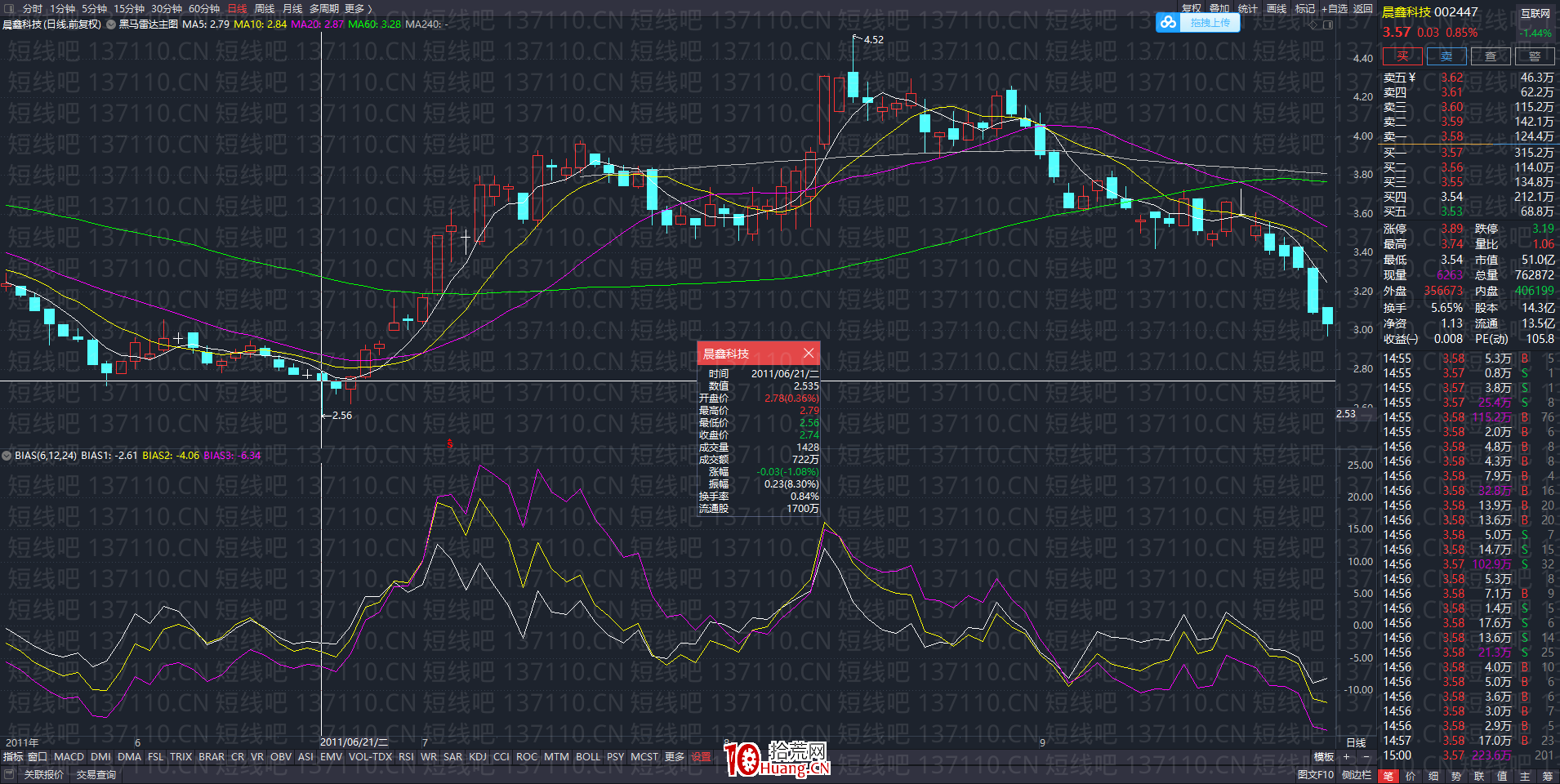Viewport: 1560px width, 784px height.
Task: Click the blue 卖 sell button
Action: (x=1446, y=56)
